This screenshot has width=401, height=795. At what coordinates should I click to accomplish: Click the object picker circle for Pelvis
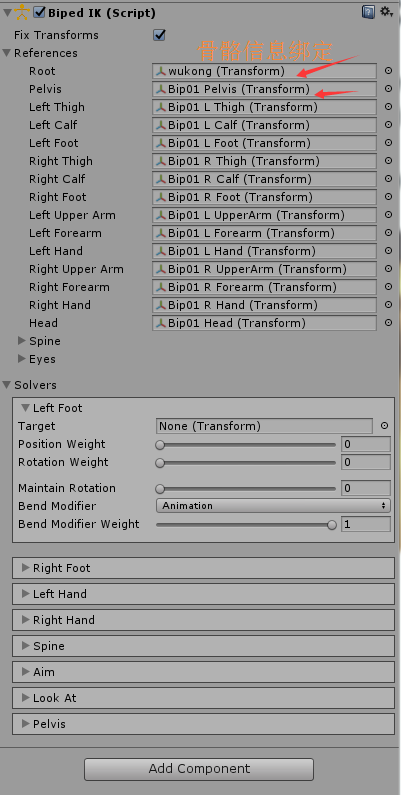pos(389,89)
